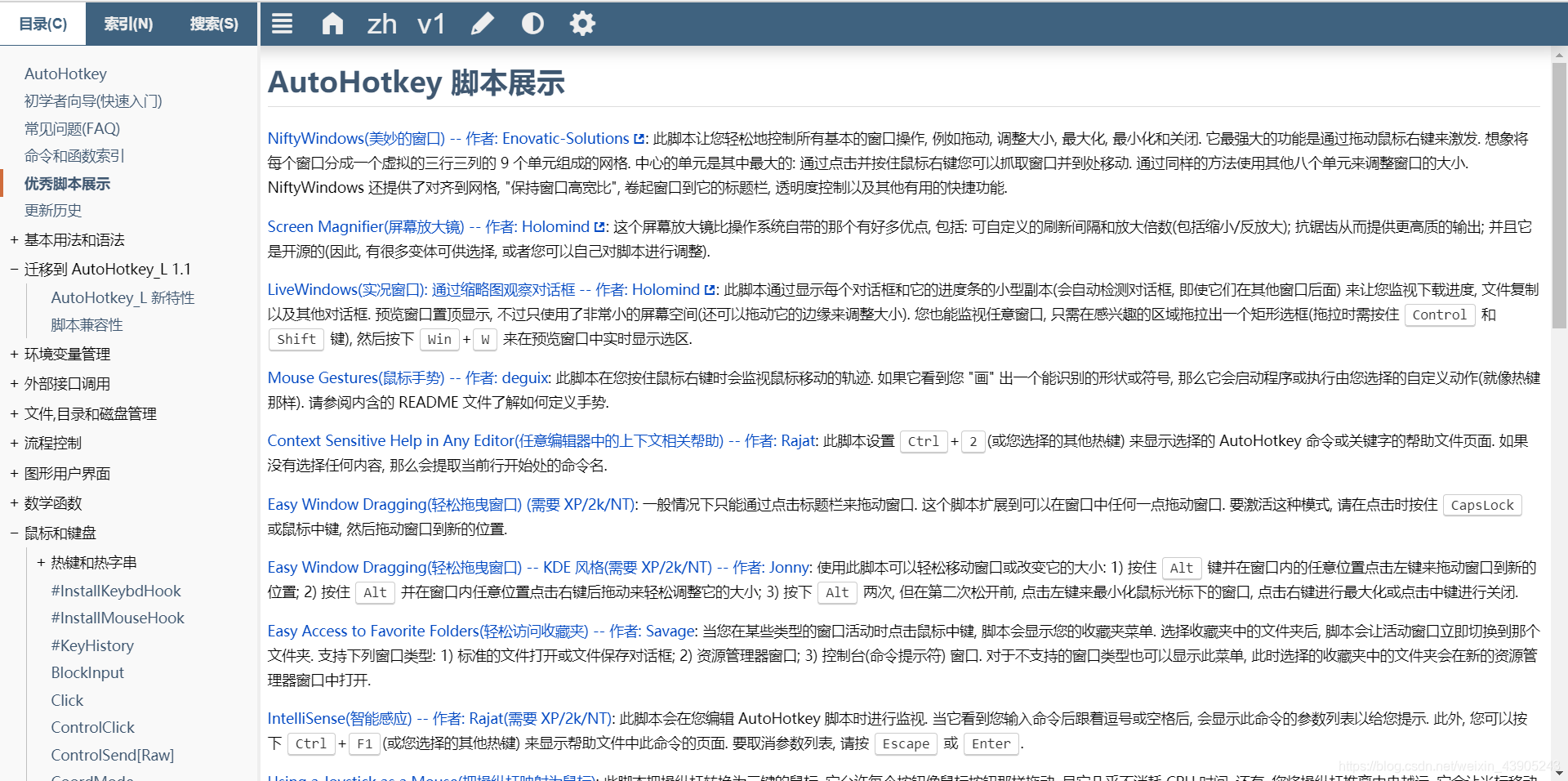
Task: Open AutoHotkey entry in contents
Action: (65, 74)
